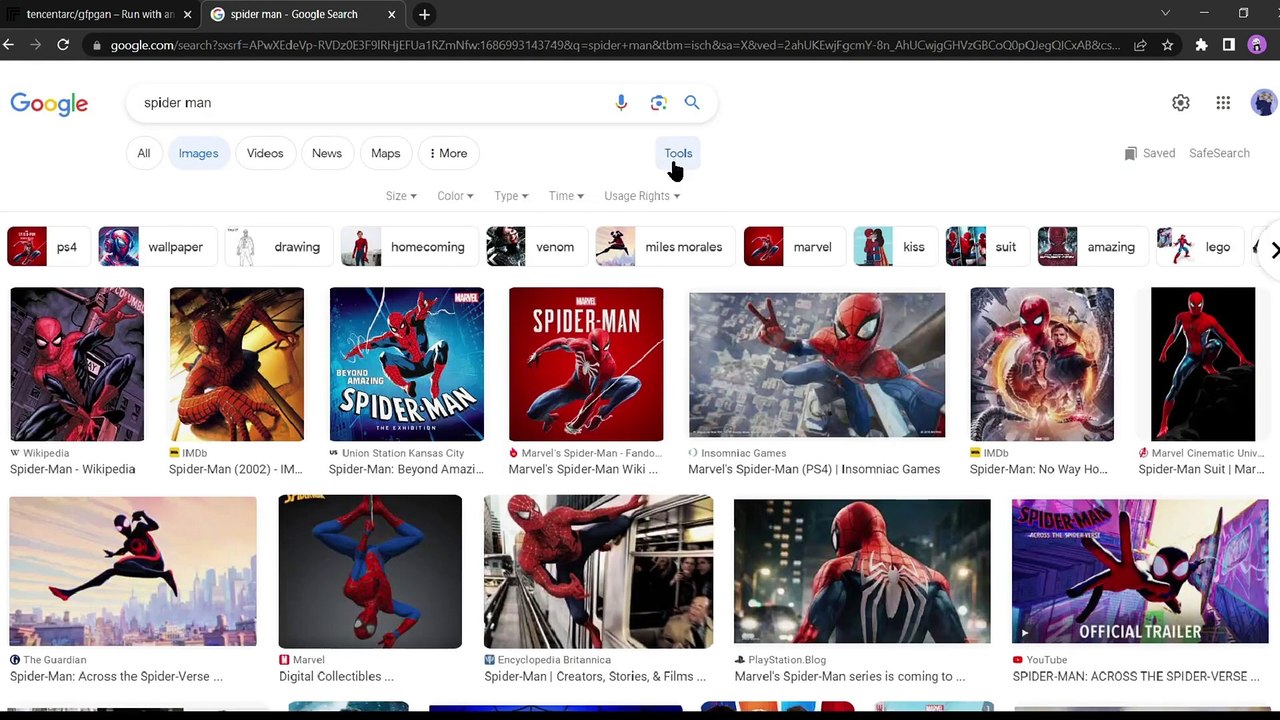Refine search with the lego chip
The width and height of the screenshot is (1280, 720).
[1198, 247]
